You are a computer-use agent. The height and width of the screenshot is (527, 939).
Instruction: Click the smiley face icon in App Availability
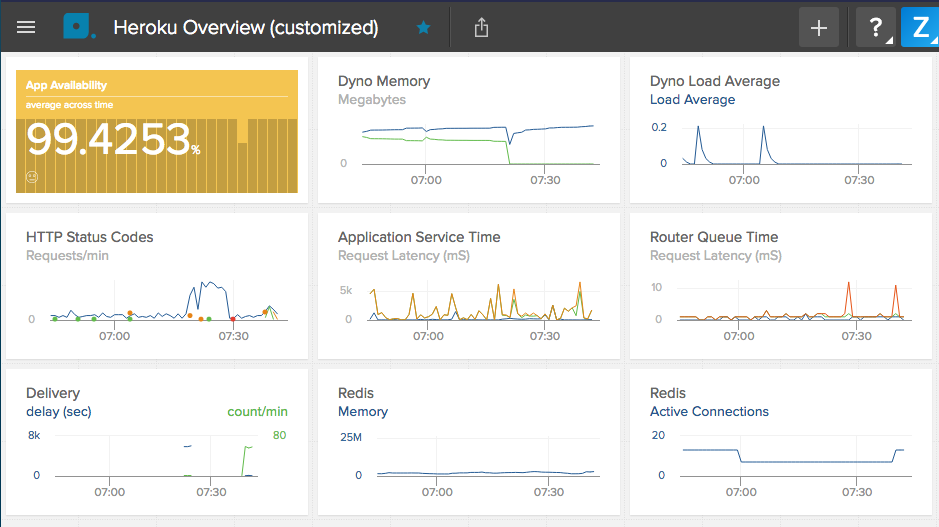point(32,177)
